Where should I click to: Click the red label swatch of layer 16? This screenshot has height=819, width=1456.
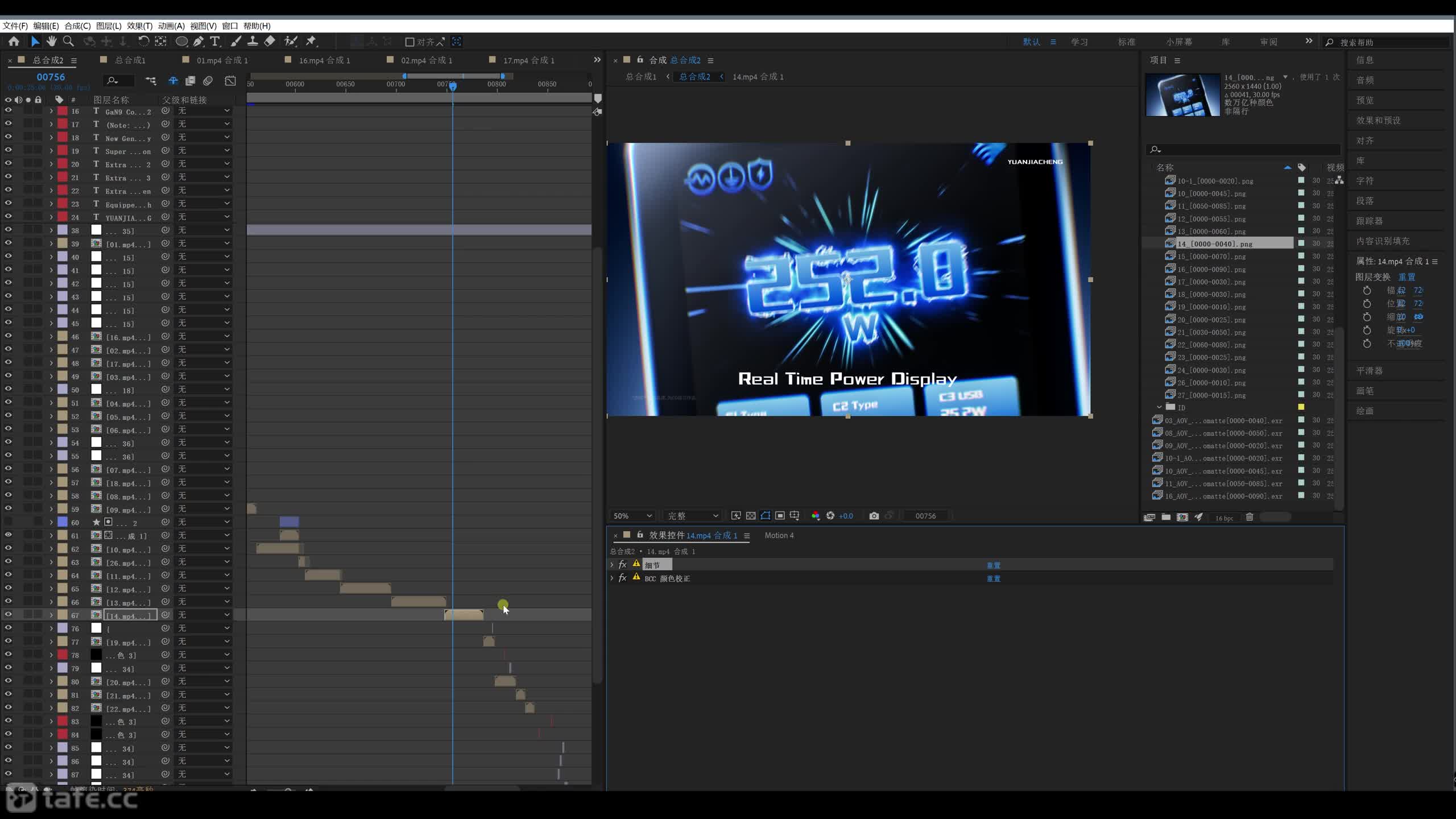coord(62,111)
